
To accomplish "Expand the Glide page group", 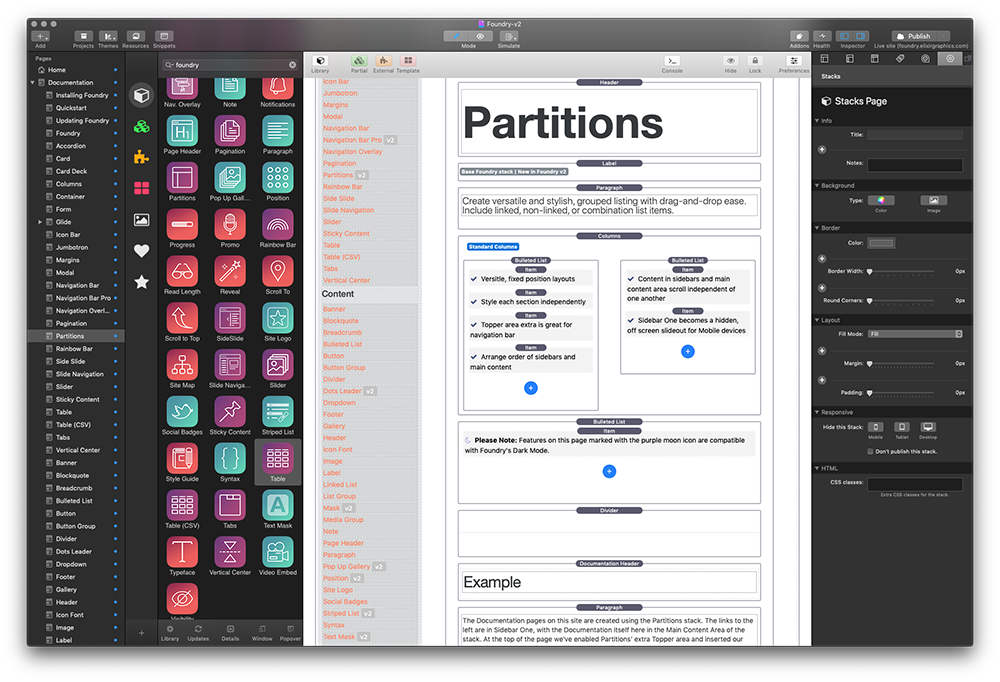I will click(x=40, y=222).
